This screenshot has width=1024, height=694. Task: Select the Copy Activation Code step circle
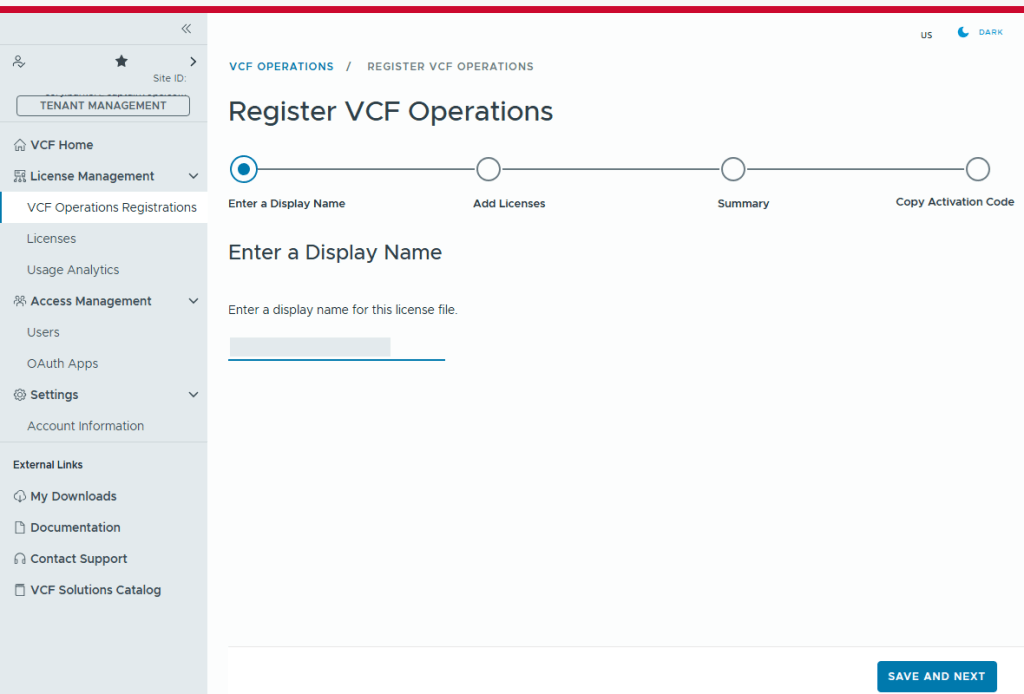point(978,170)
